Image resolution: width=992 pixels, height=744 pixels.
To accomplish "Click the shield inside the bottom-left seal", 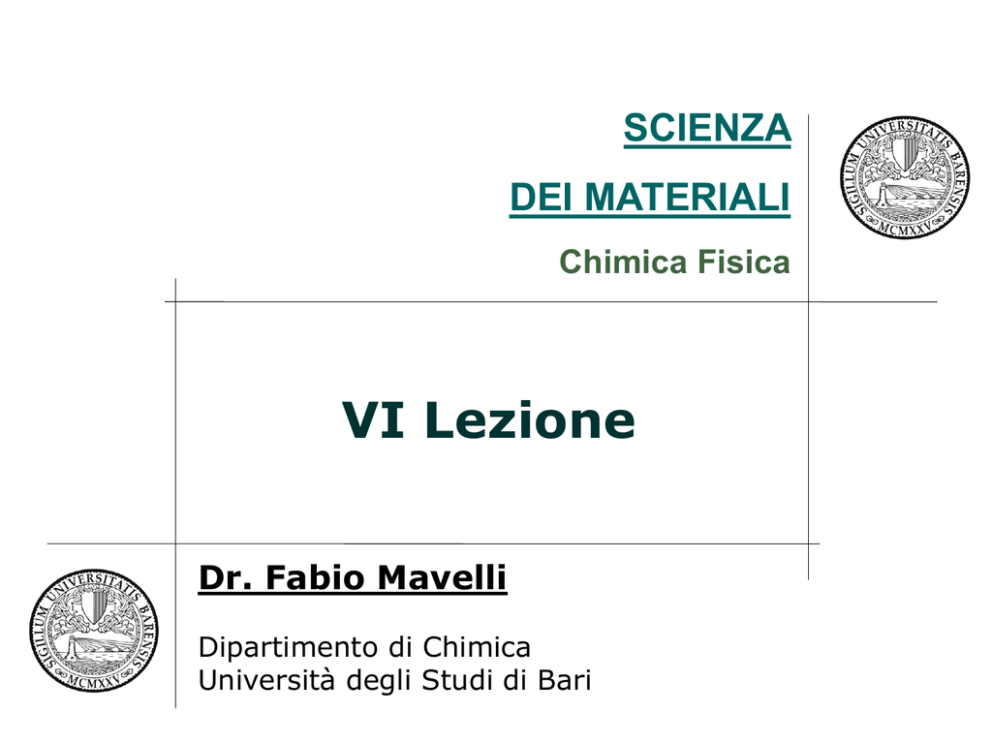I will [x=94, y=605].
